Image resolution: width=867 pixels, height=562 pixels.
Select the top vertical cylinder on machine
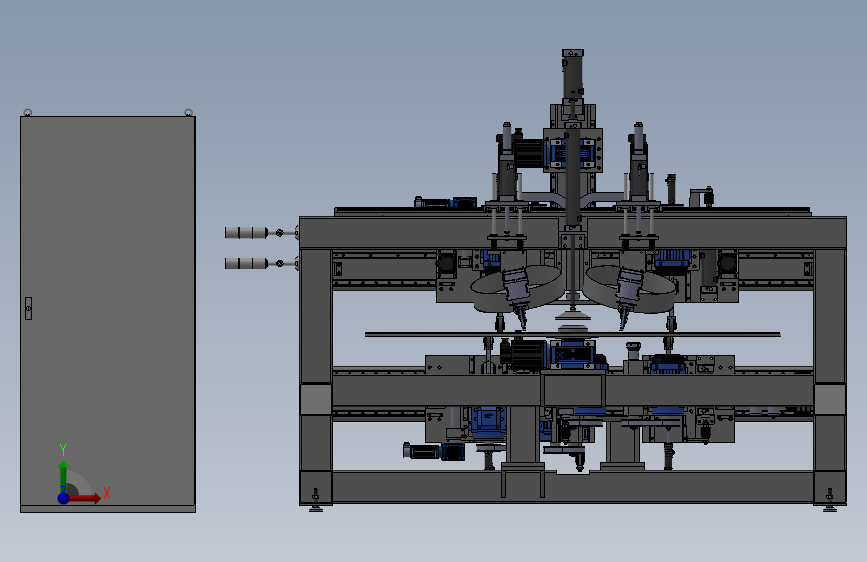click(573, 75)
